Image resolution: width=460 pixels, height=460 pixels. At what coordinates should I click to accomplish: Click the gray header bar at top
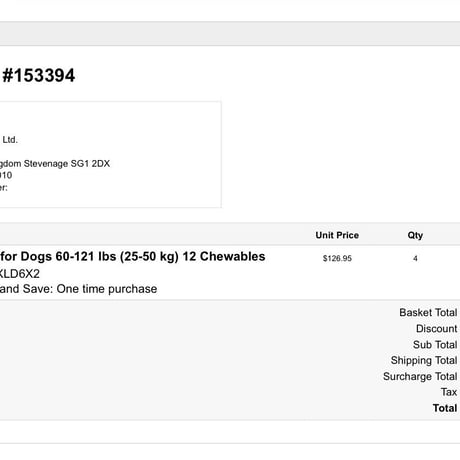pos(230,34)
